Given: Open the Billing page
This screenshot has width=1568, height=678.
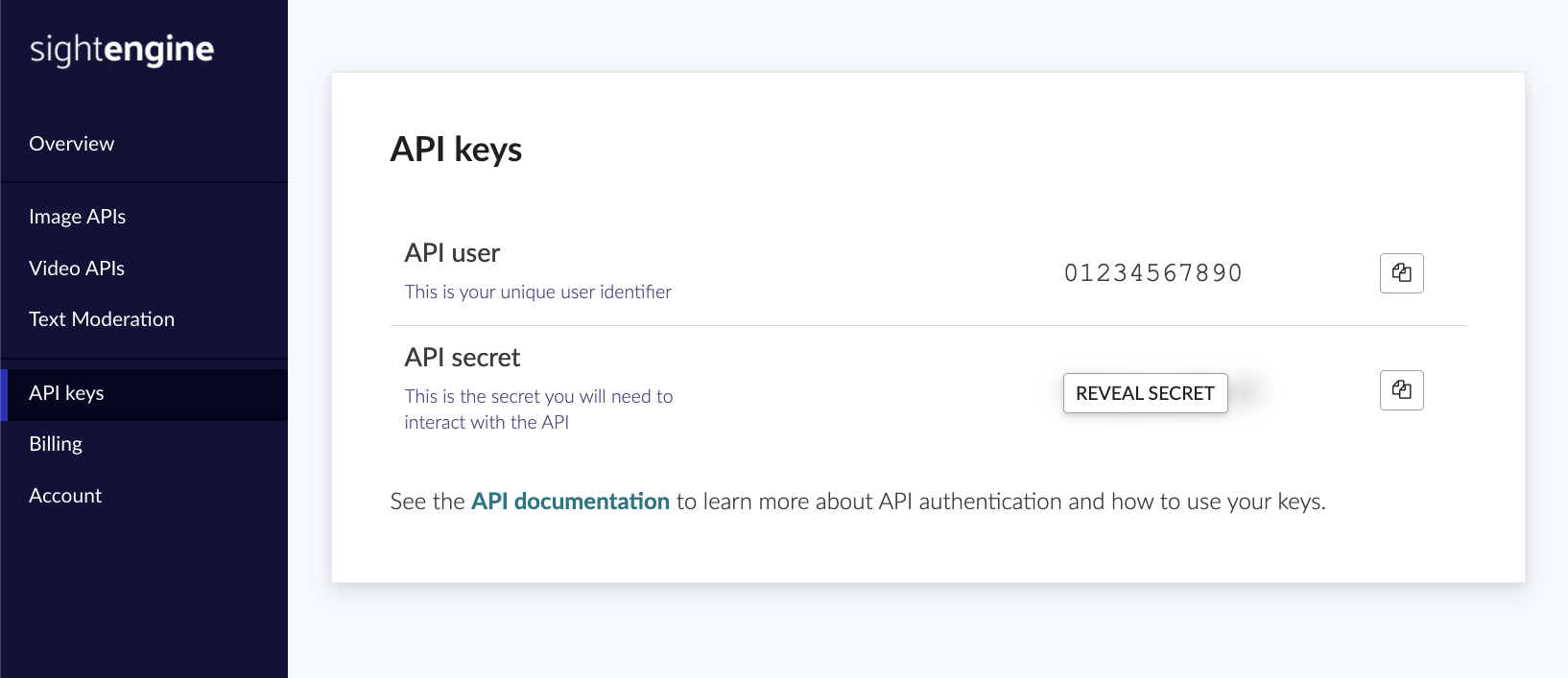Looking at the screenshot, I should [x=56, y=444].
